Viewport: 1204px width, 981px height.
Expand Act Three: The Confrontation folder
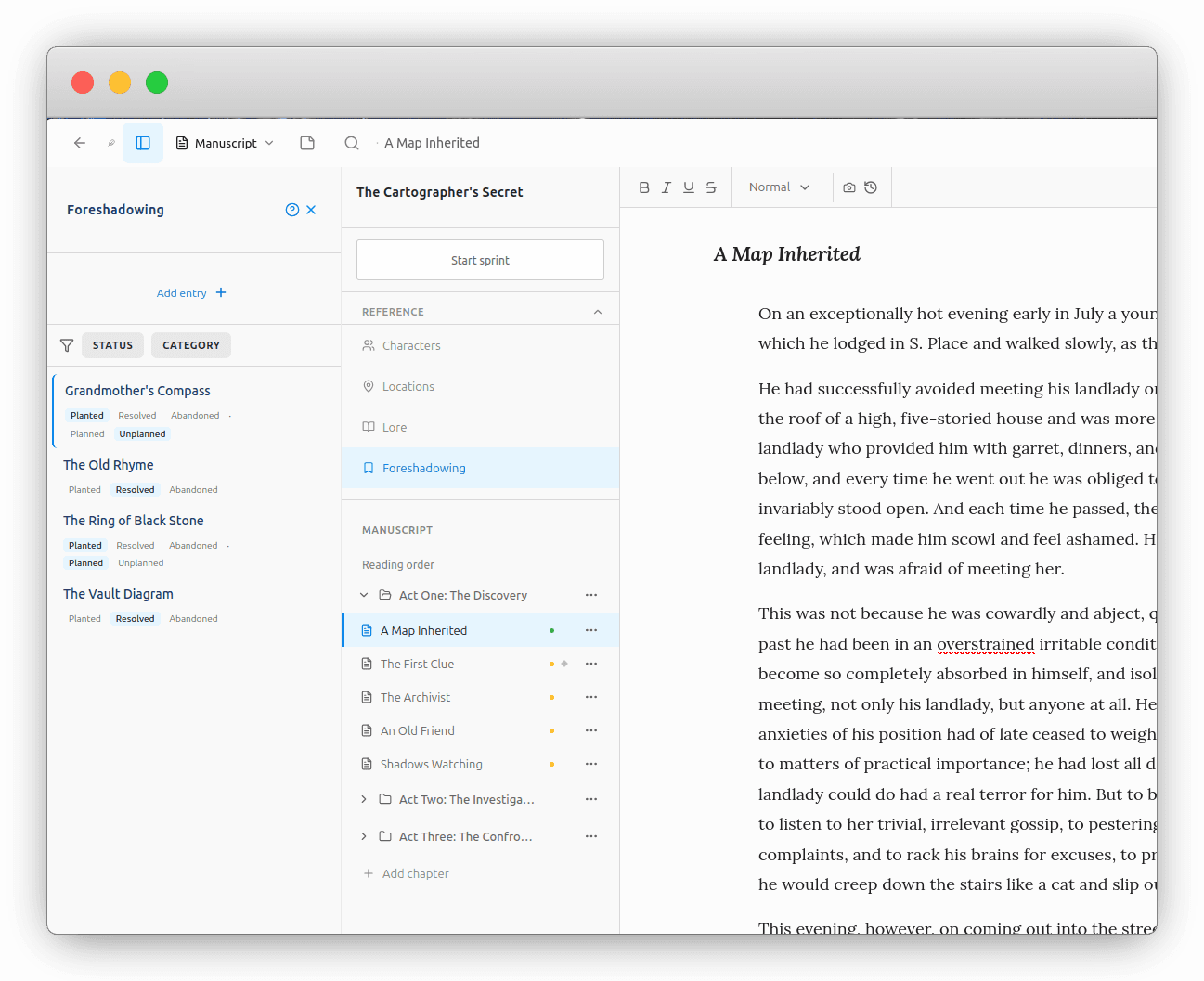[364, 836]
